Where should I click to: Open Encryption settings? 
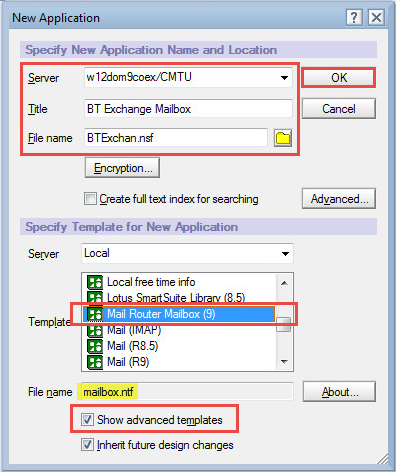coord(123,168)
